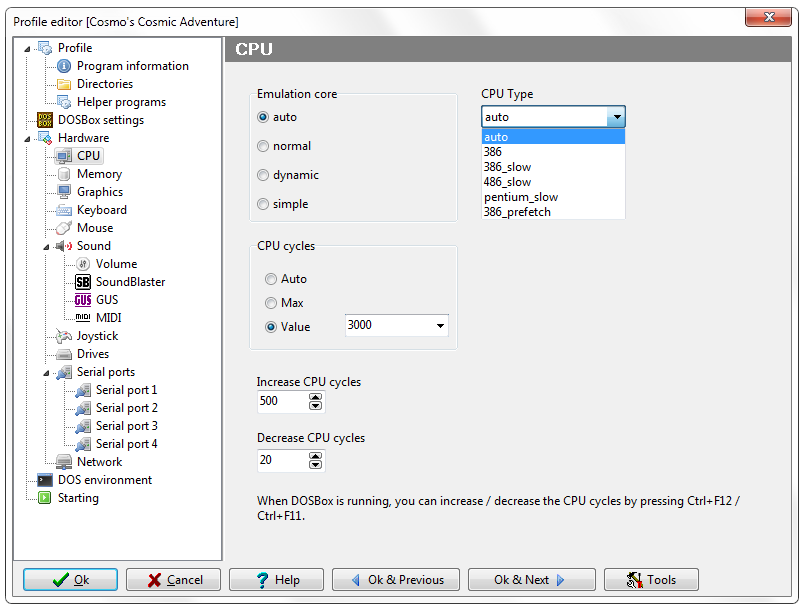The width and height of the screenshot is (805, 610).
Task: Click the Hardware node icon
Action: (45, 138)
